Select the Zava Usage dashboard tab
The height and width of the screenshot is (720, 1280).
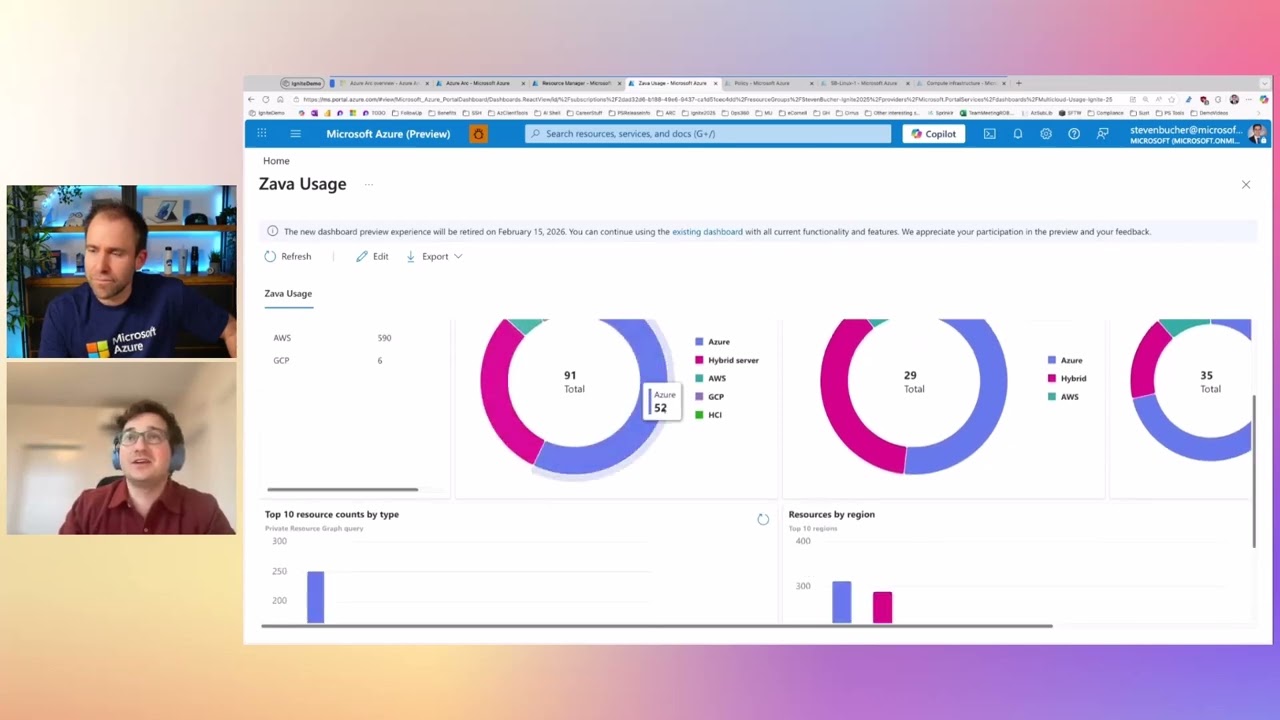pos(288,293)
